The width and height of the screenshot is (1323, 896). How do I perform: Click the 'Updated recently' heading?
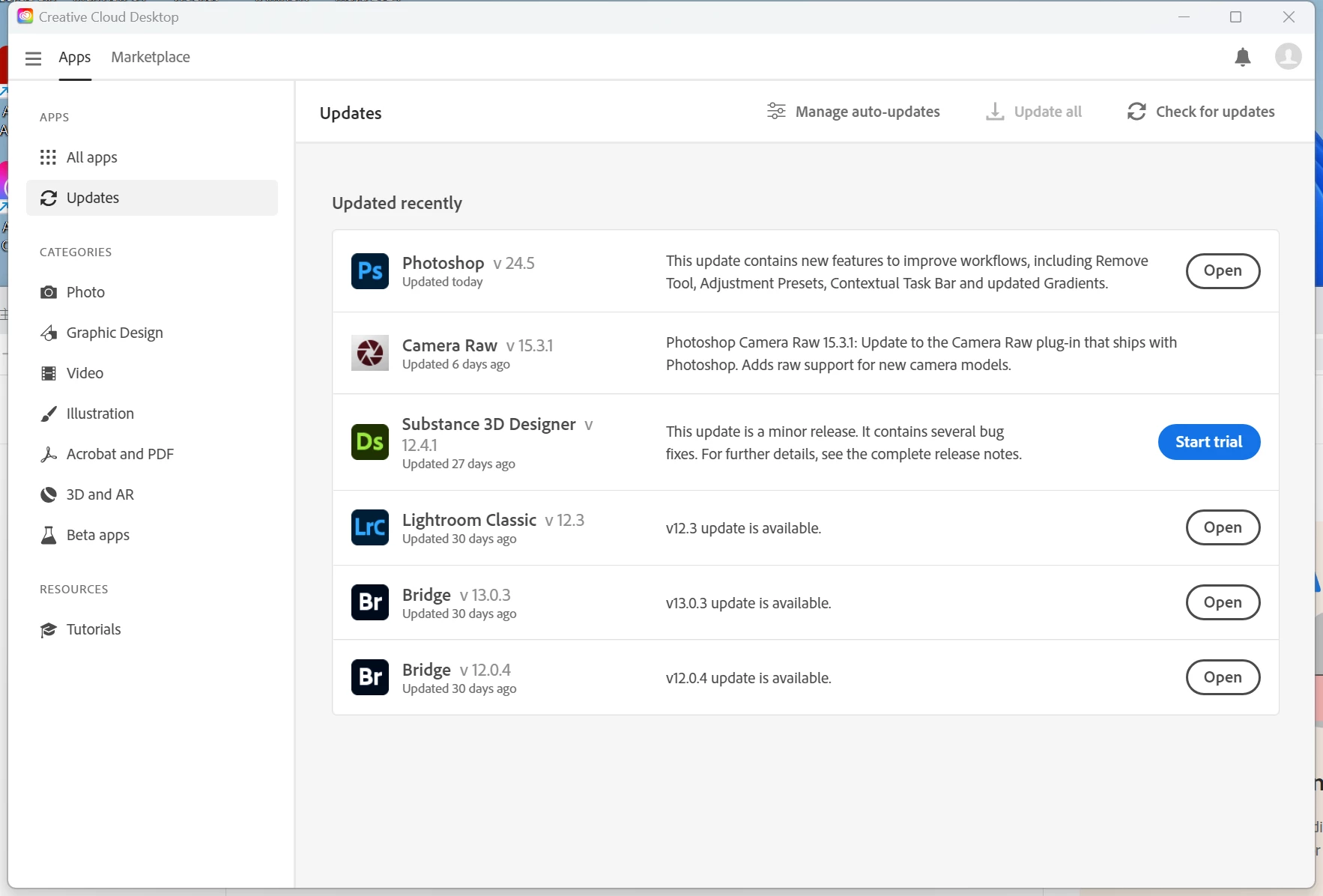(397, 203)
